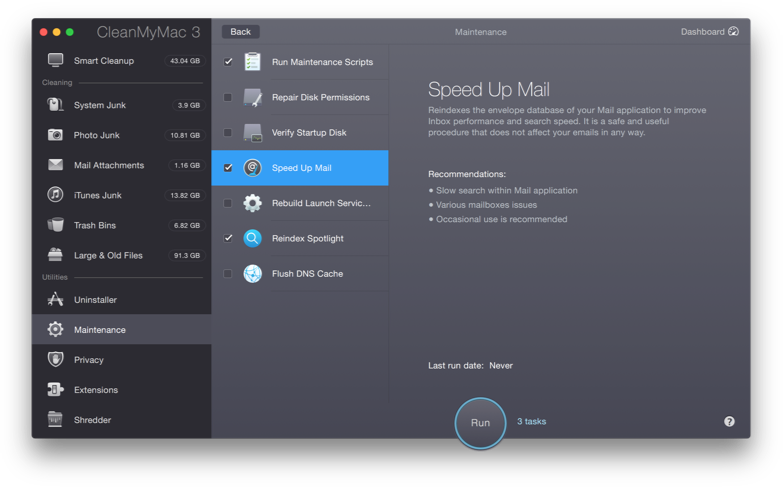This screenshot has width=783, height=487.
Task: Click the Speed Up Mail icon
Action: 253,168
